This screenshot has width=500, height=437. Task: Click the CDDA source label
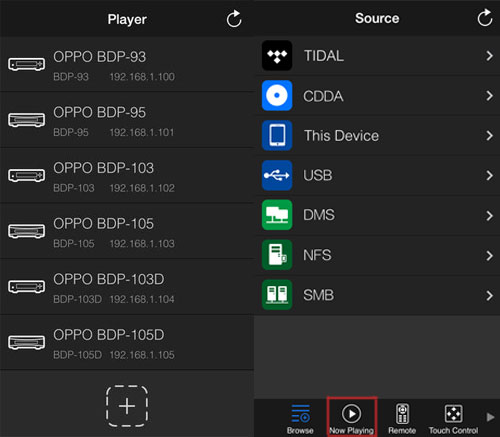[x=323, y=96]
